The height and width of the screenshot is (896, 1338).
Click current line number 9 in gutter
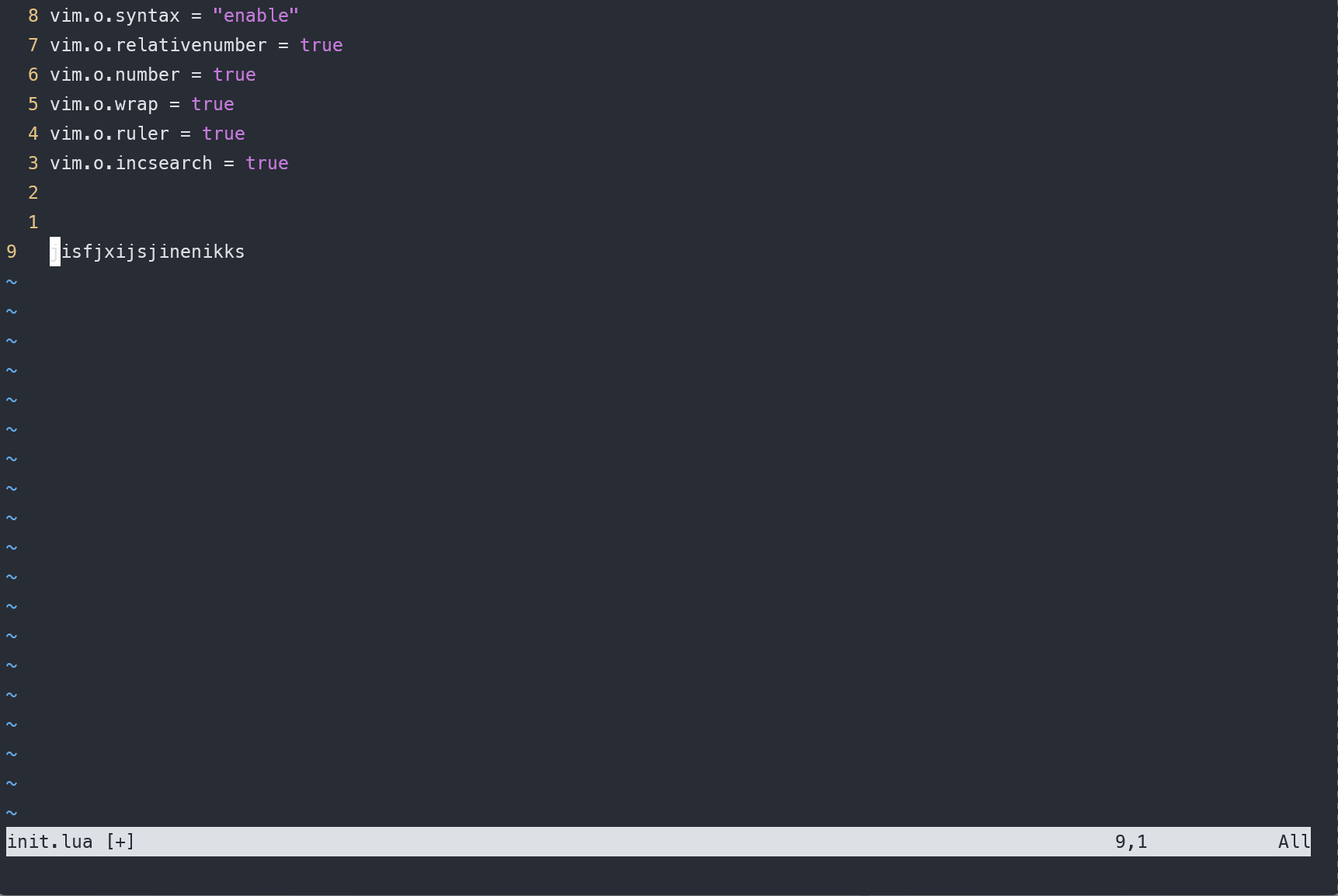point(12,252)
